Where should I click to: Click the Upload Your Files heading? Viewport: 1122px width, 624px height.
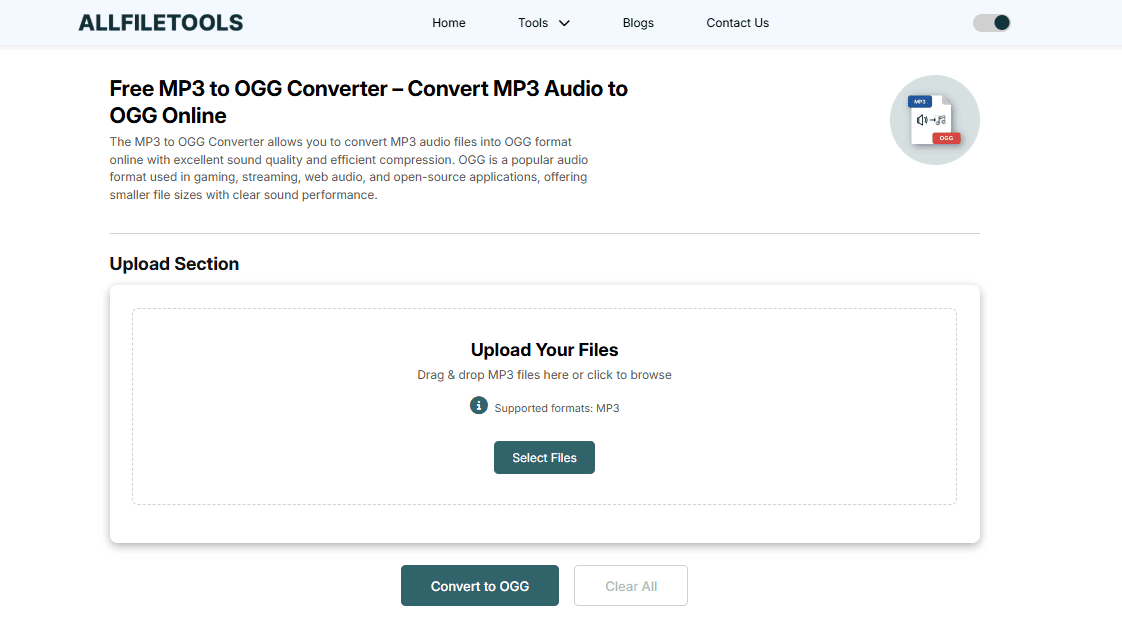(x=544, y=350)
